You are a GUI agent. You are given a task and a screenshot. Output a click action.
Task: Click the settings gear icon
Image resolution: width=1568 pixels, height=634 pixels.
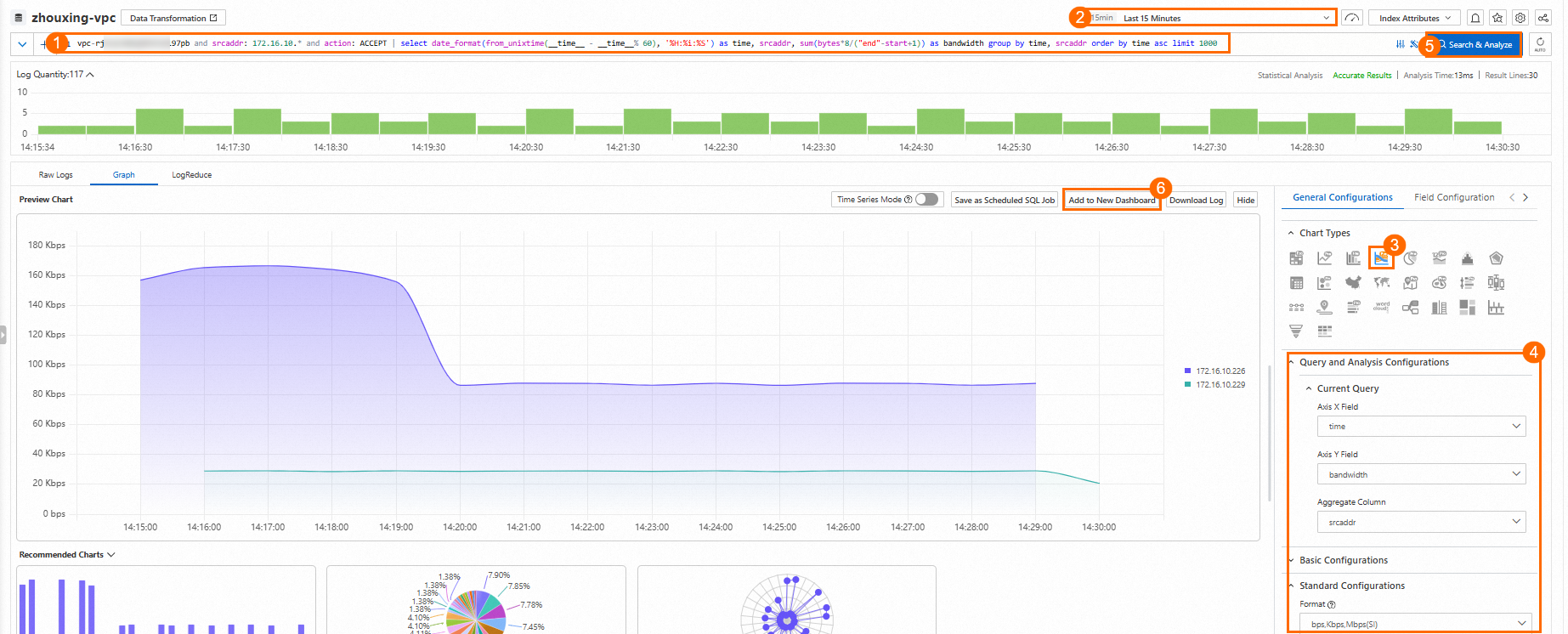(x=1520, y=18)
